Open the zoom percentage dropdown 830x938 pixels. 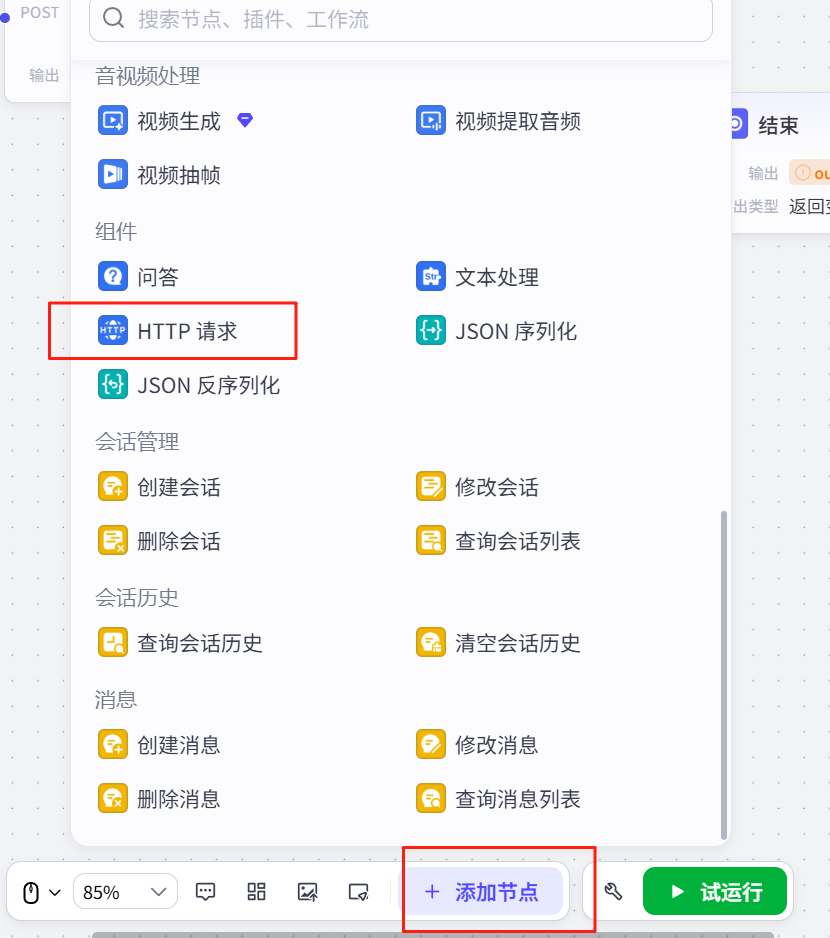[125, 892]
